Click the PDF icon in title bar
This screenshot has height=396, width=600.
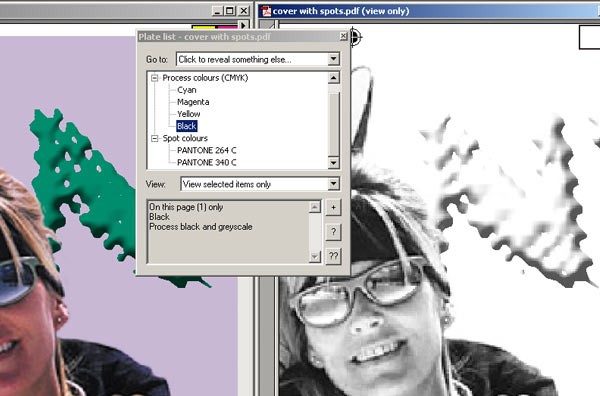(x=266, y=11)
